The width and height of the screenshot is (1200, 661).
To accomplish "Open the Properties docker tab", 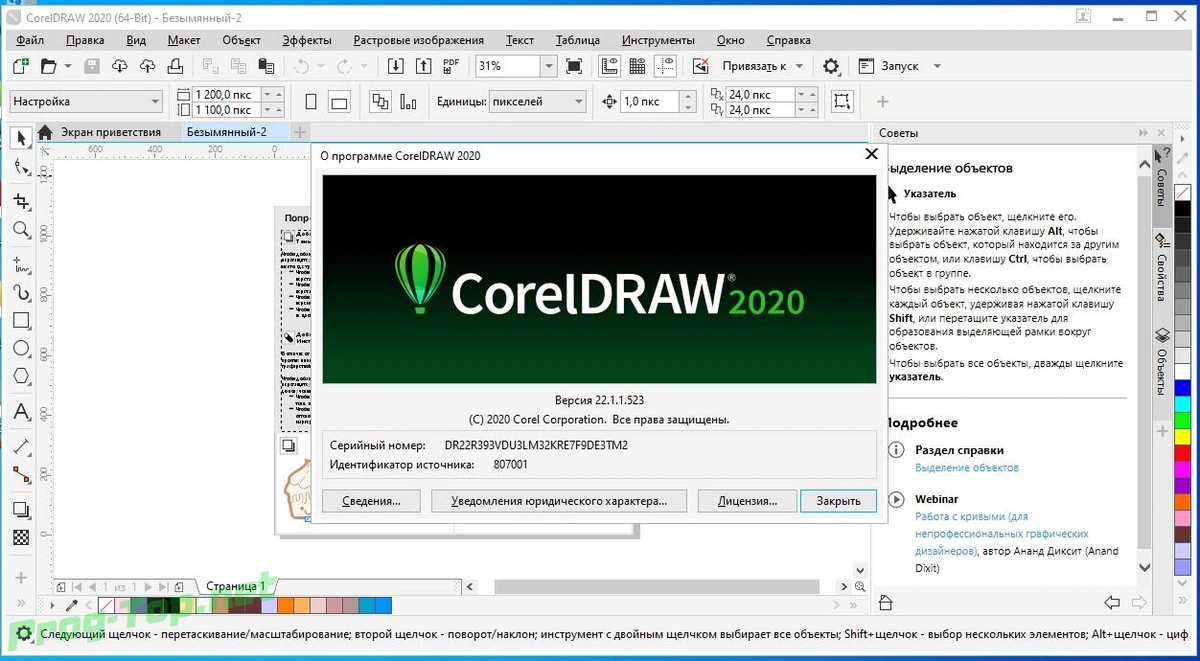I will click(1162, 267).
